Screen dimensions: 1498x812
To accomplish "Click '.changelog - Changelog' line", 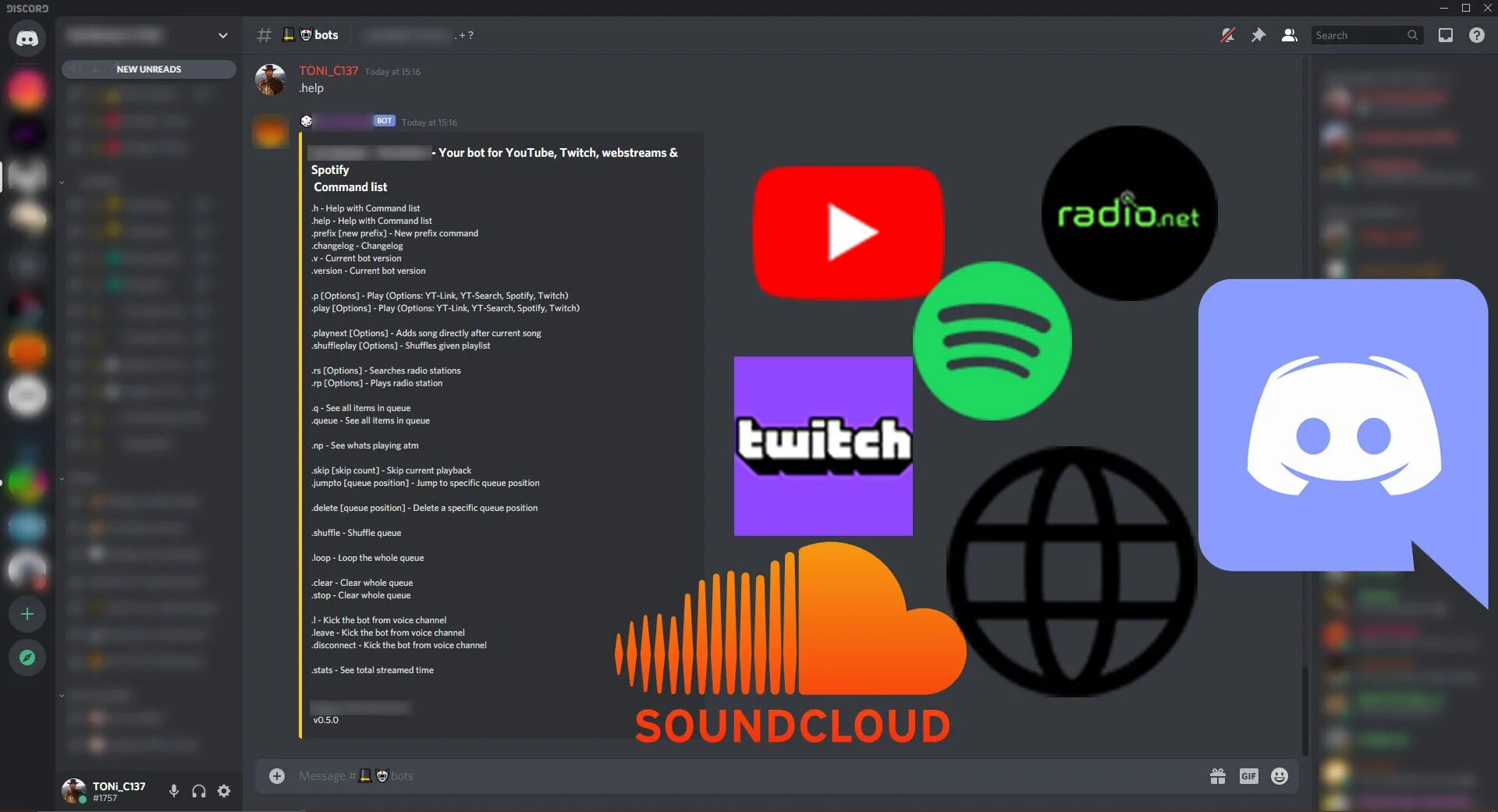I will tap(357, 246).
